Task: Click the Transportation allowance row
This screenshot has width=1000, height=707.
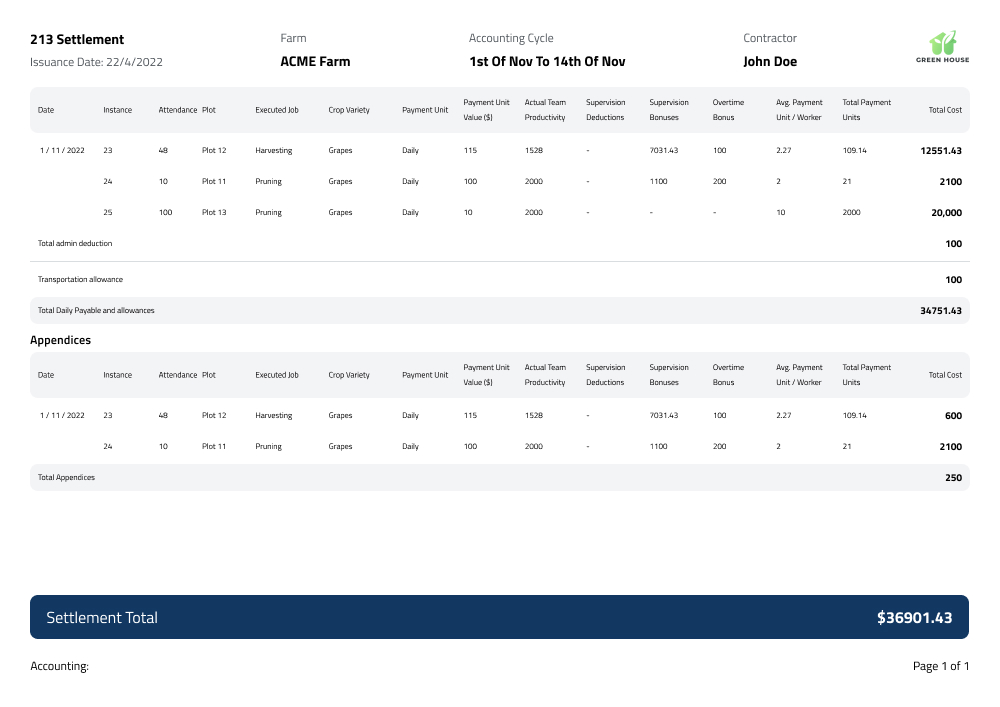Action: [x=80, y=280]
